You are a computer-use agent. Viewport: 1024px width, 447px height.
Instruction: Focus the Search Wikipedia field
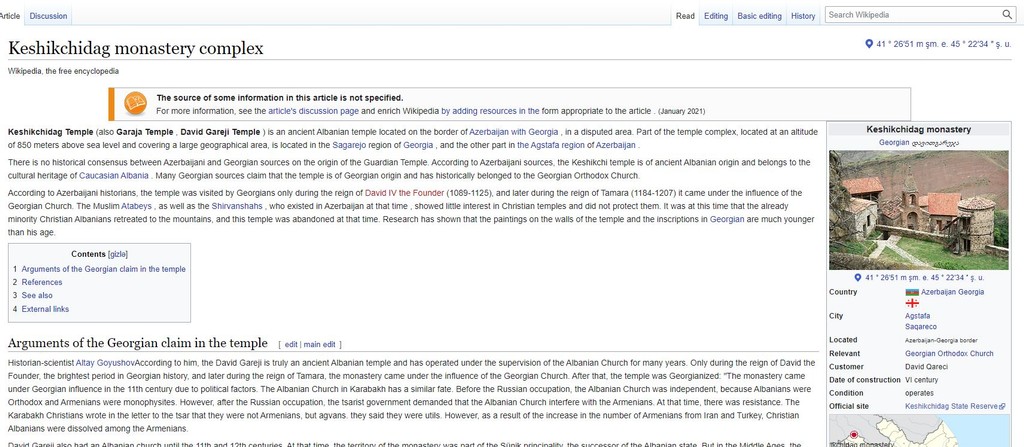click(913, 14)
